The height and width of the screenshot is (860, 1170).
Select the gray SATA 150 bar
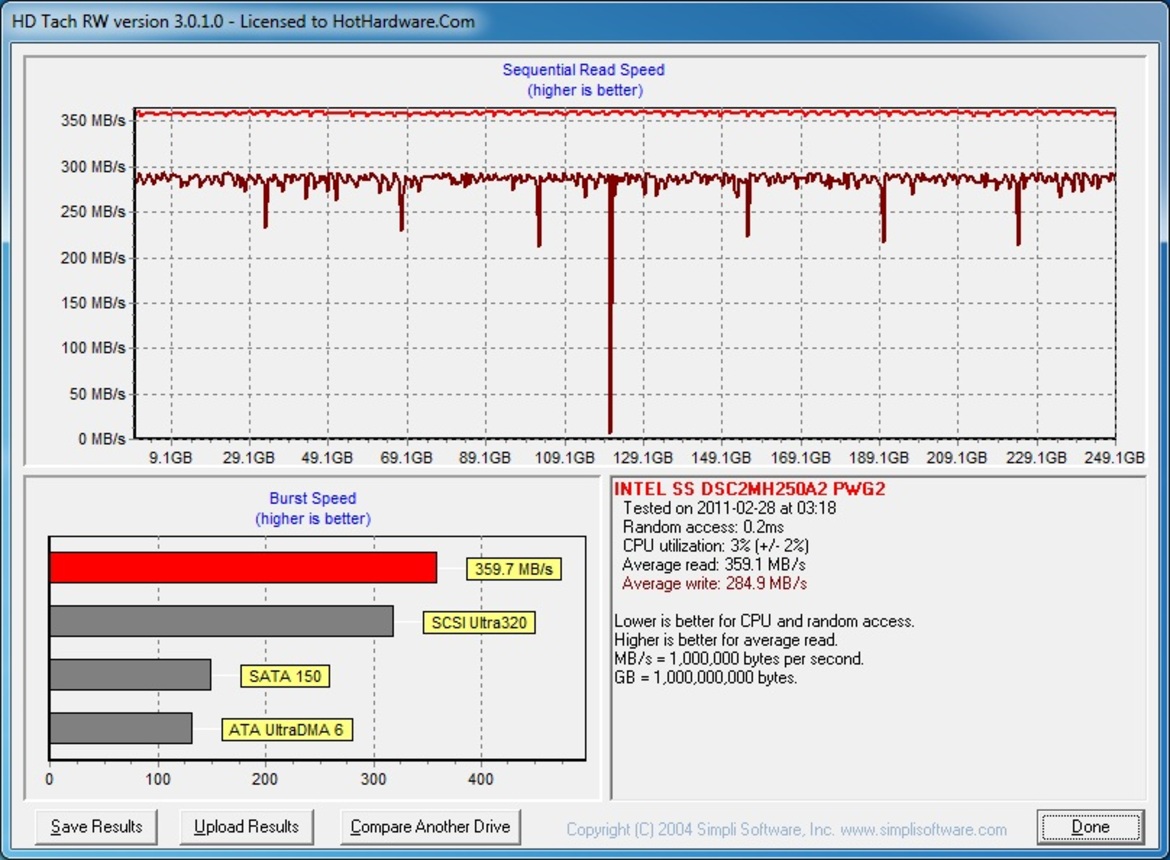pos(131,674)
